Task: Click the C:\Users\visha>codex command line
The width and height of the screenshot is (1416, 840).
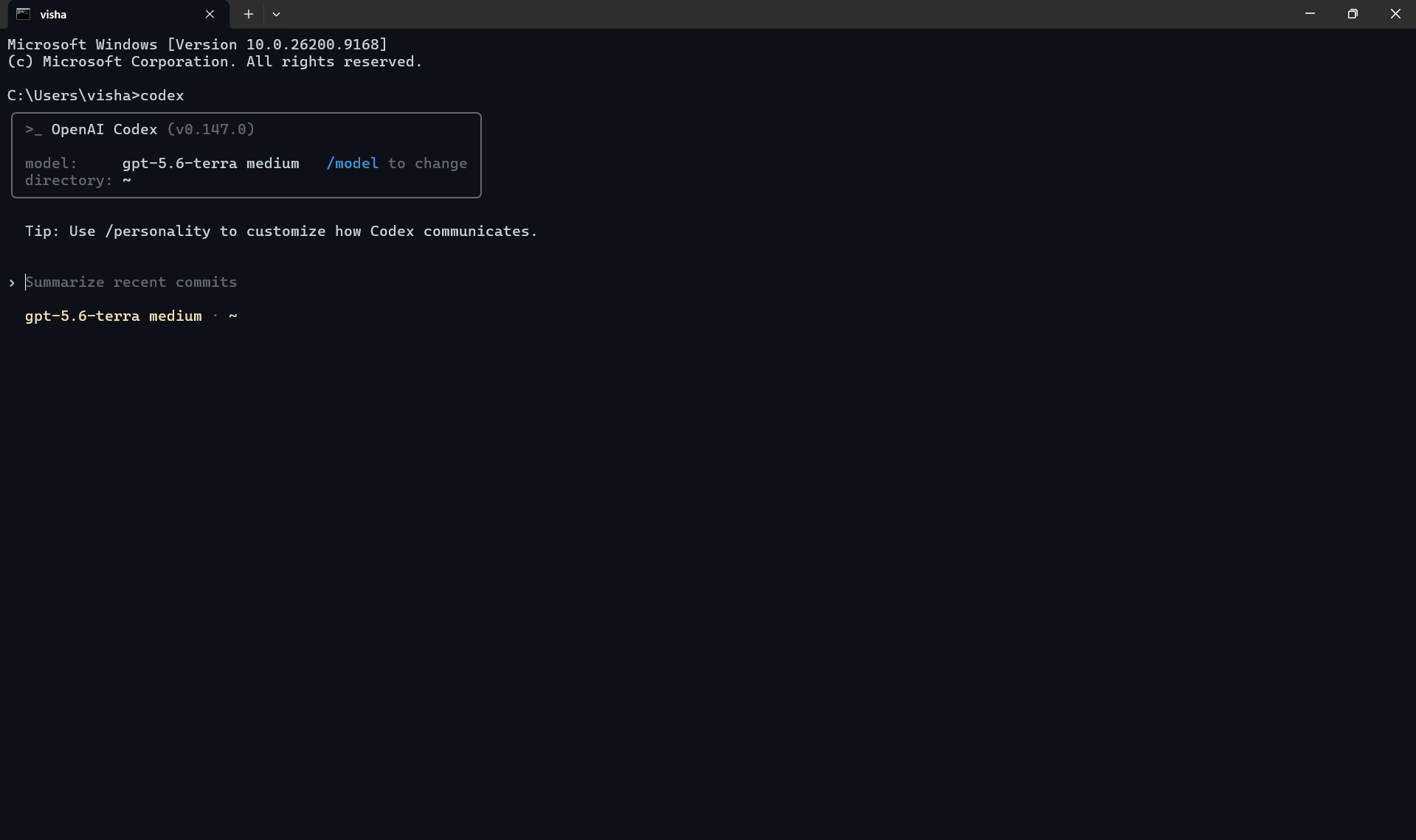Action: coord(96,95)
